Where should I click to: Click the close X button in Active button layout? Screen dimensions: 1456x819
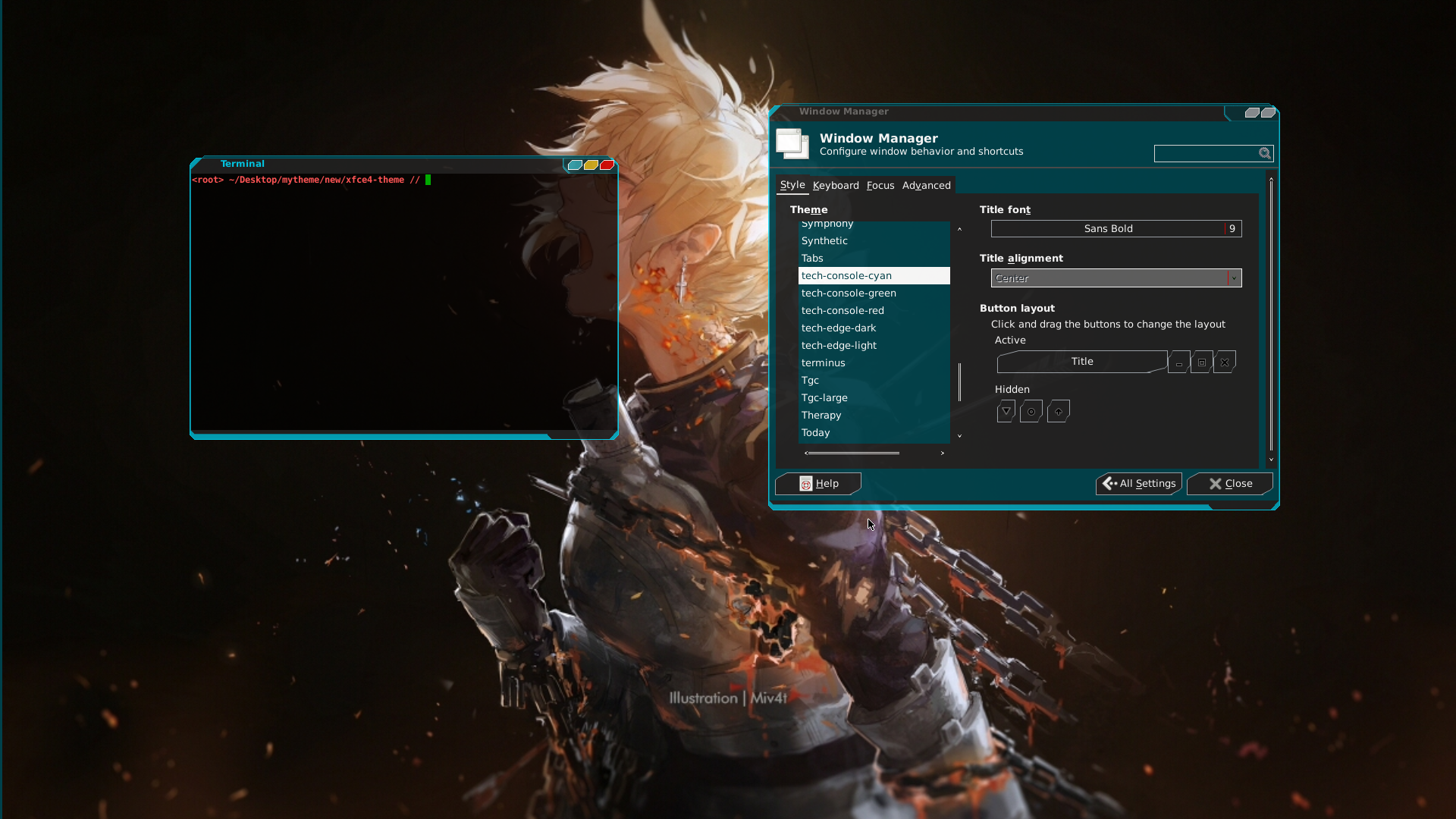[1224, 362]
